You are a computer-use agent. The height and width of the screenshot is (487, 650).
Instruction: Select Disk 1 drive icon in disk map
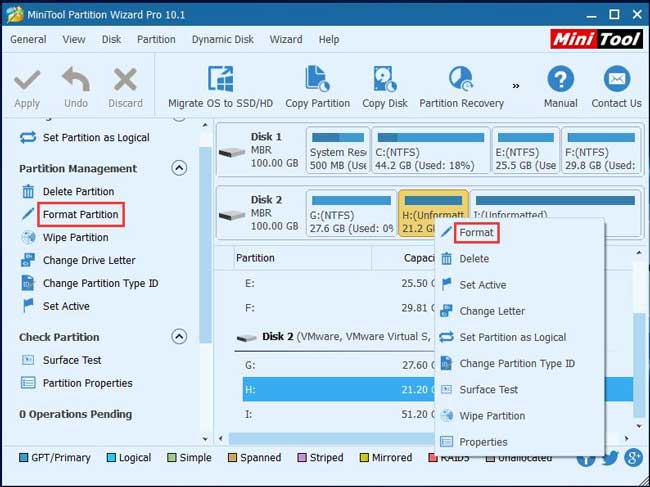click(x=232, y=152)
